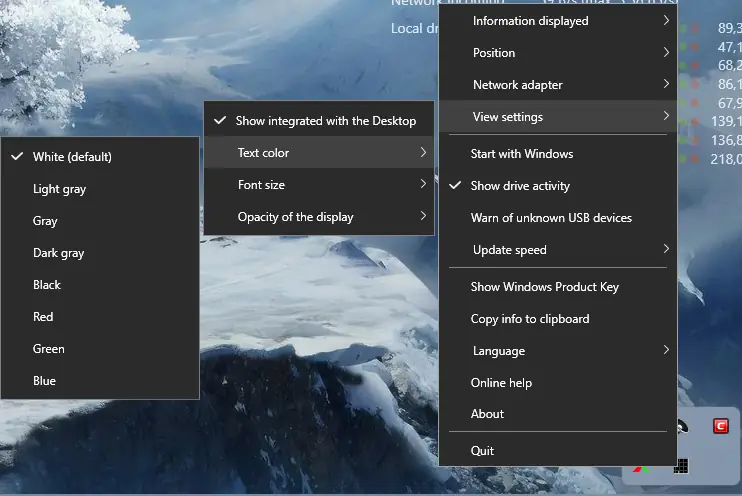This screenshot has width=742, height=496.
Task: Expand Opacity of the display submenu
Action: coord(319,217)
